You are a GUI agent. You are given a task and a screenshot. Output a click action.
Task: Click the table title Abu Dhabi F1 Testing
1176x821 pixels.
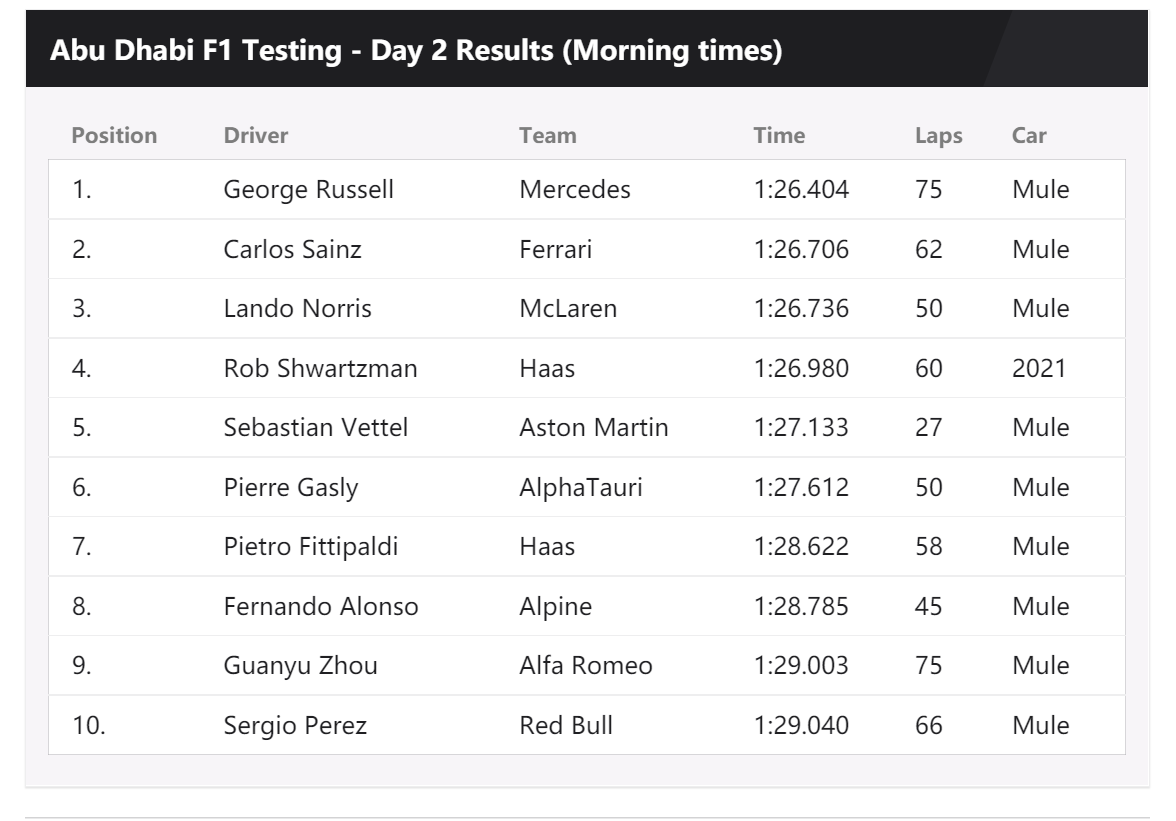tap(416, 51)
